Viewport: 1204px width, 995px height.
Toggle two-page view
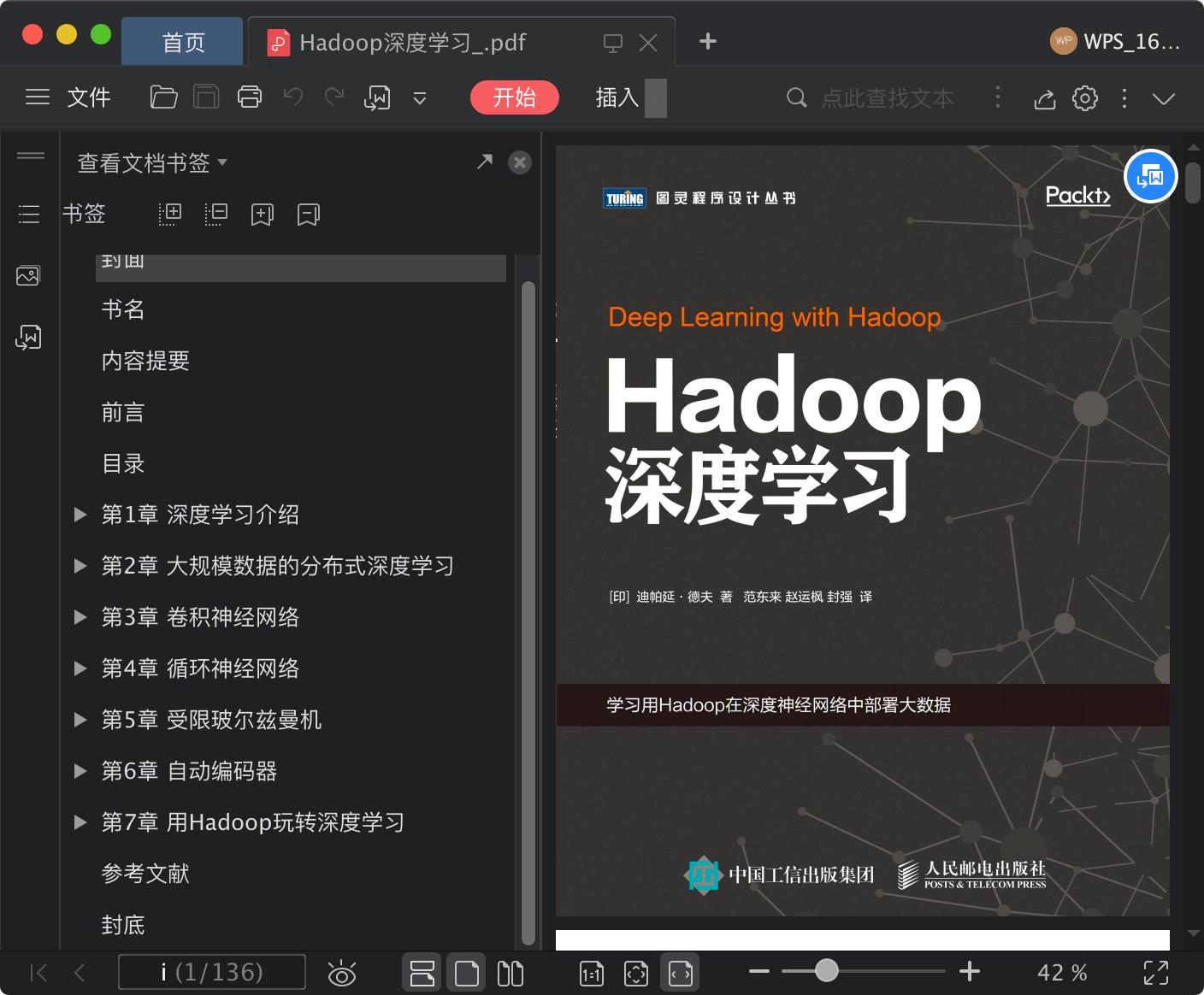pos(511,973)
